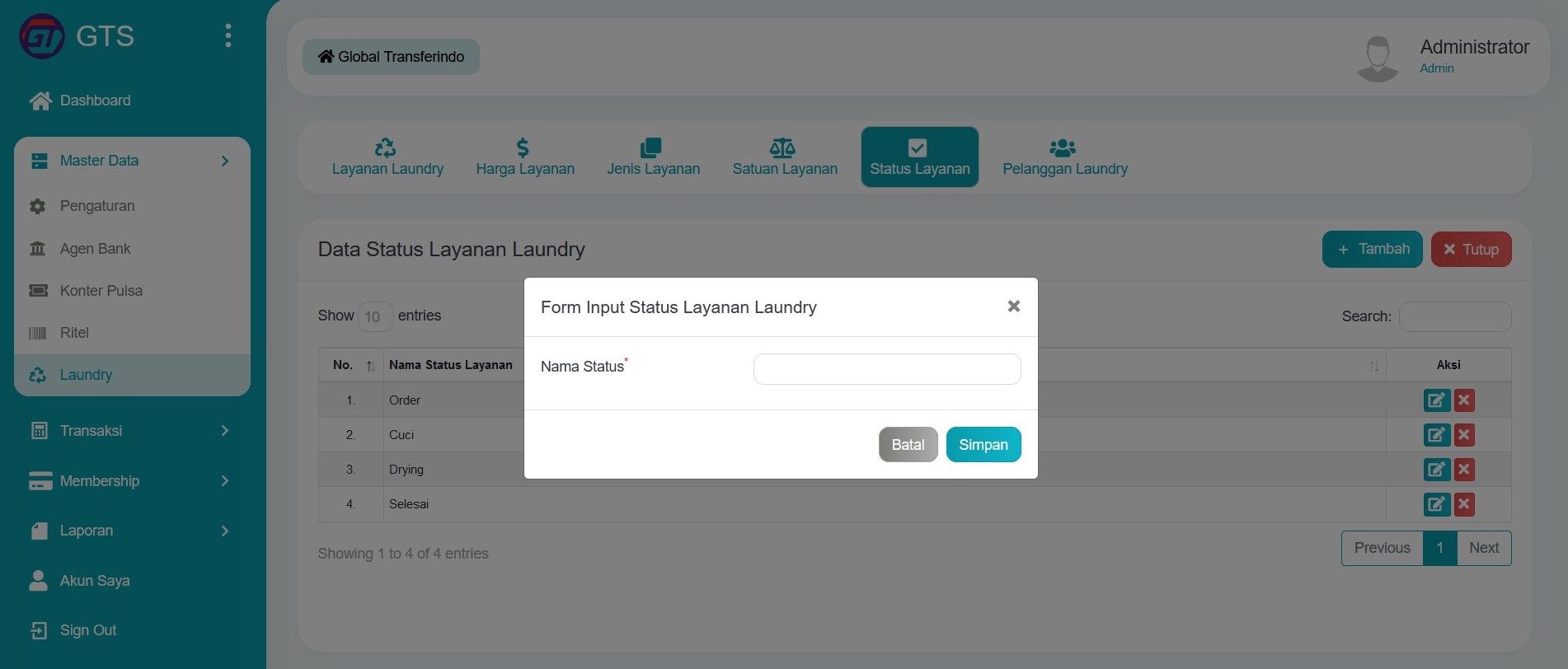Open the Show entries count dropdown
Screen dimensions: 1568x669
pyautogui.click(x=375, y=316)
